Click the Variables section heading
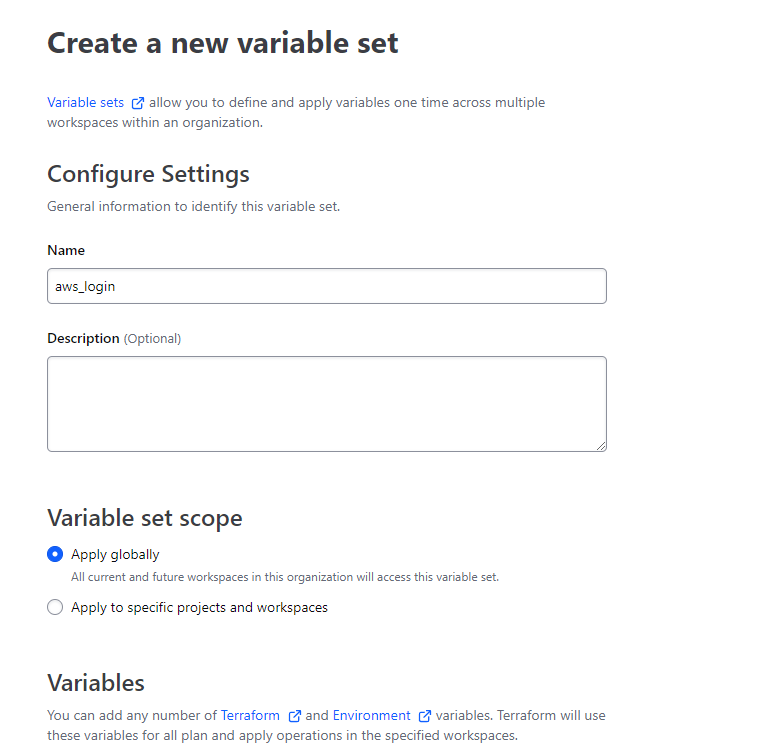 96,683
